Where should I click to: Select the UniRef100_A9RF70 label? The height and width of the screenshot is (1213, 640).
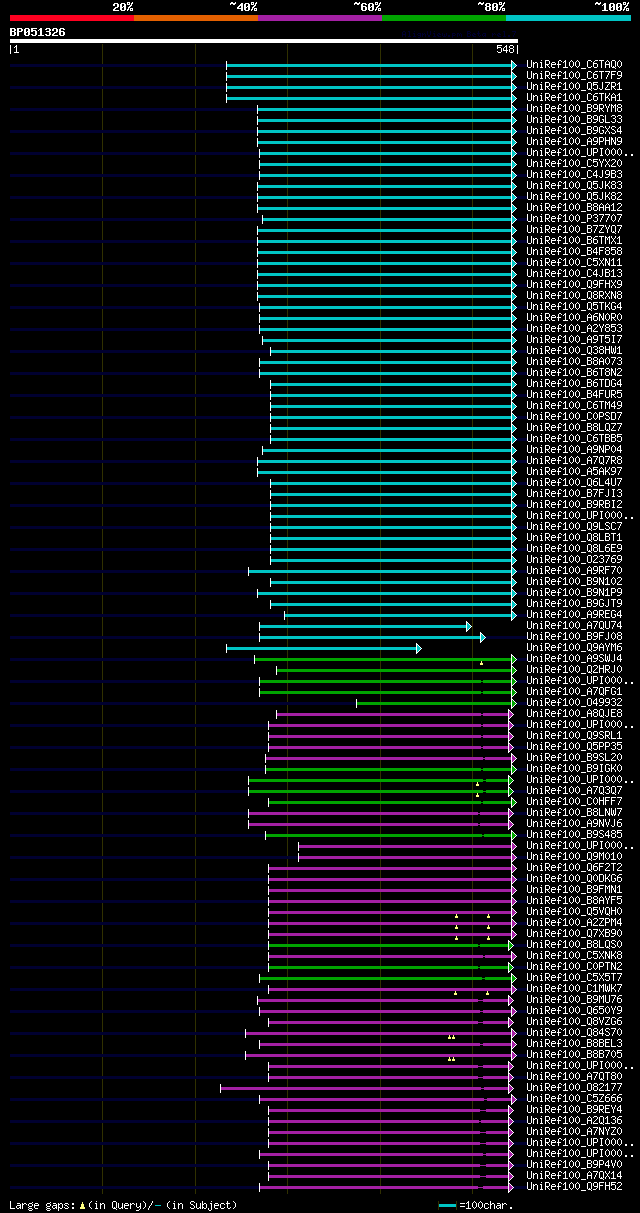point(574,570)
